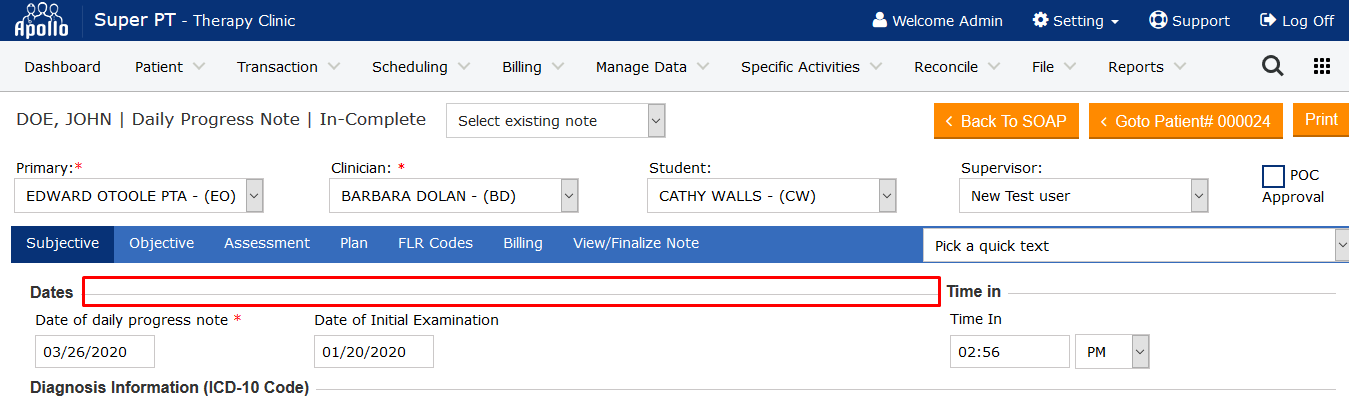Open the apps grid icon

[x=1322, y=66]
